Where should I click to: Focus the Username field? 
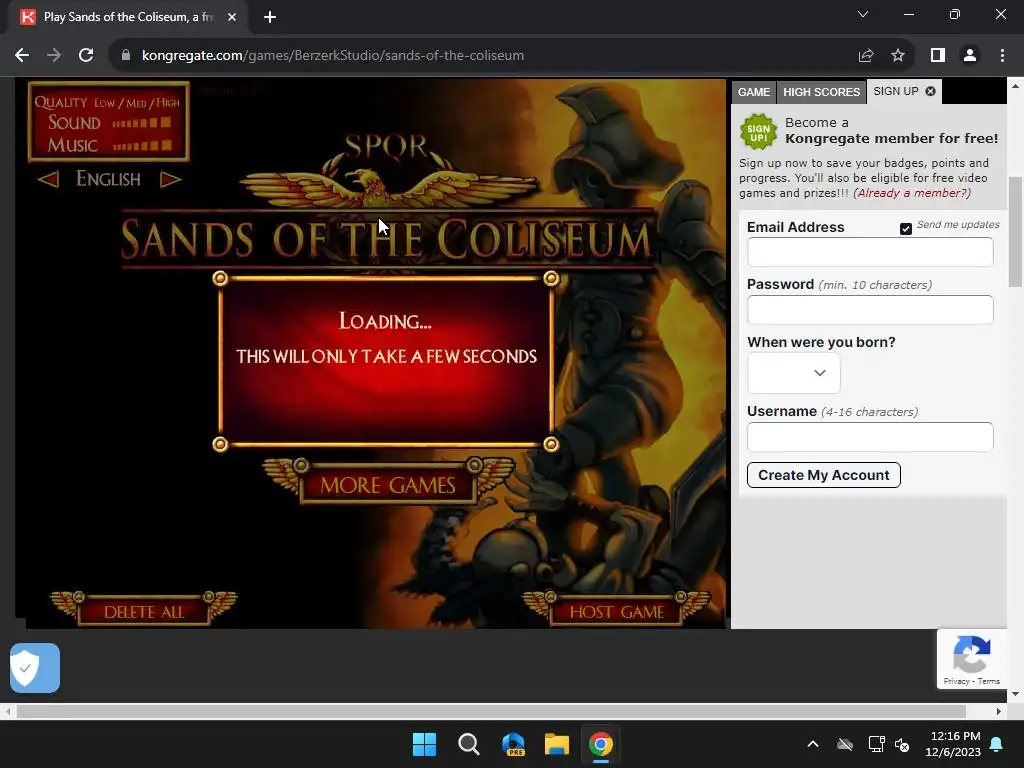pyautogui.click(x=870, y=437)
